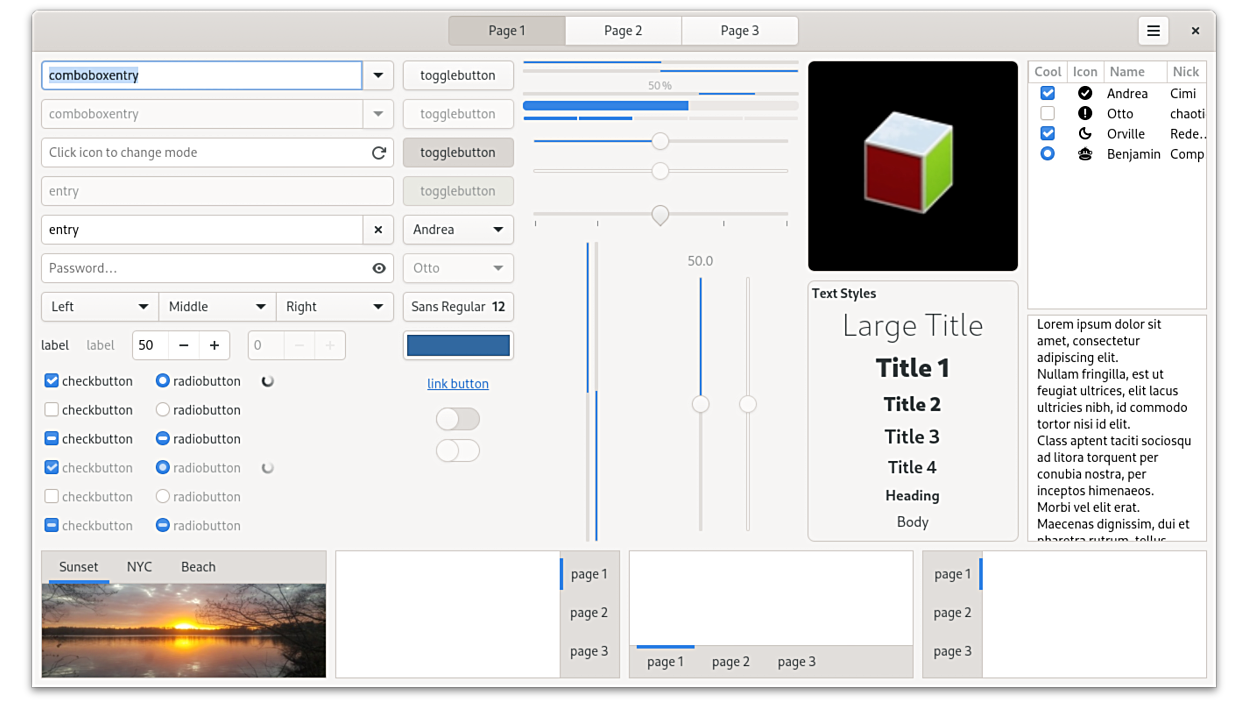
Task: Select the NYC tab above the photo
Action: click(x=139, y=567)
